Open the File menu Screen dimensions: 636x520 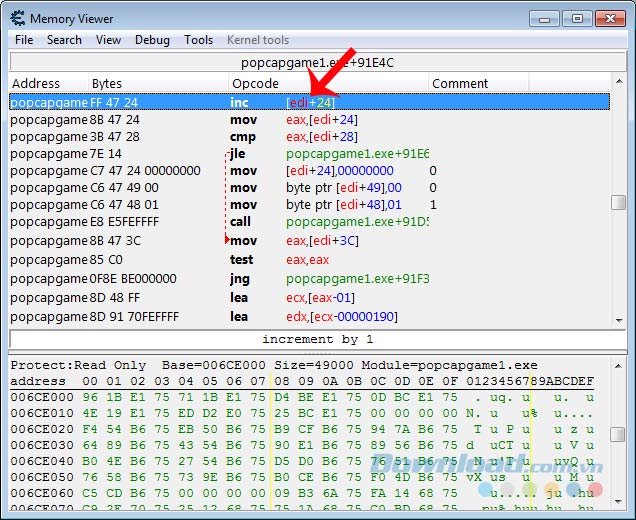coord(24,40)
